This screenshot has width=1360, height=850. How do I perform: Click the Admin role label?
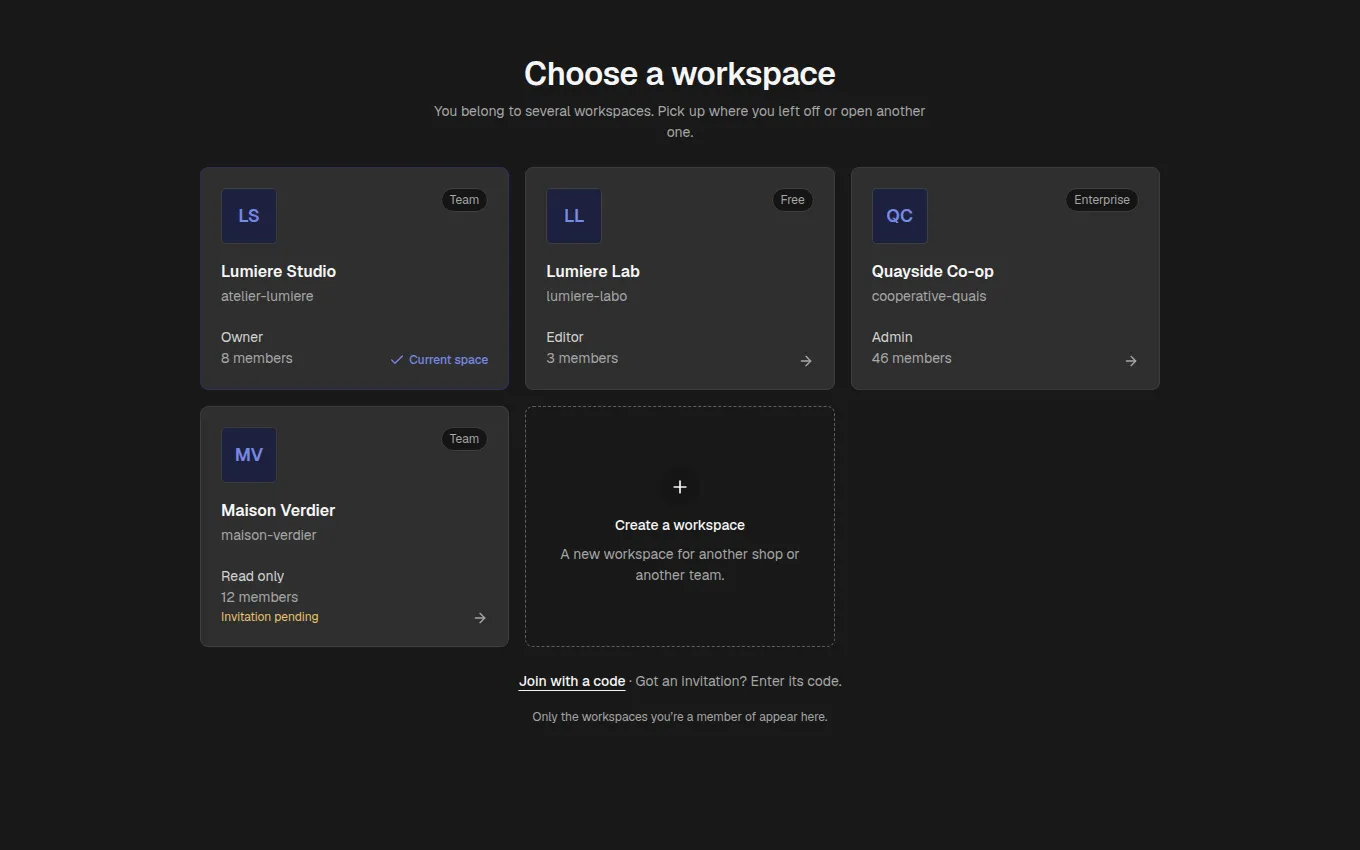click(x=892, y=337)
